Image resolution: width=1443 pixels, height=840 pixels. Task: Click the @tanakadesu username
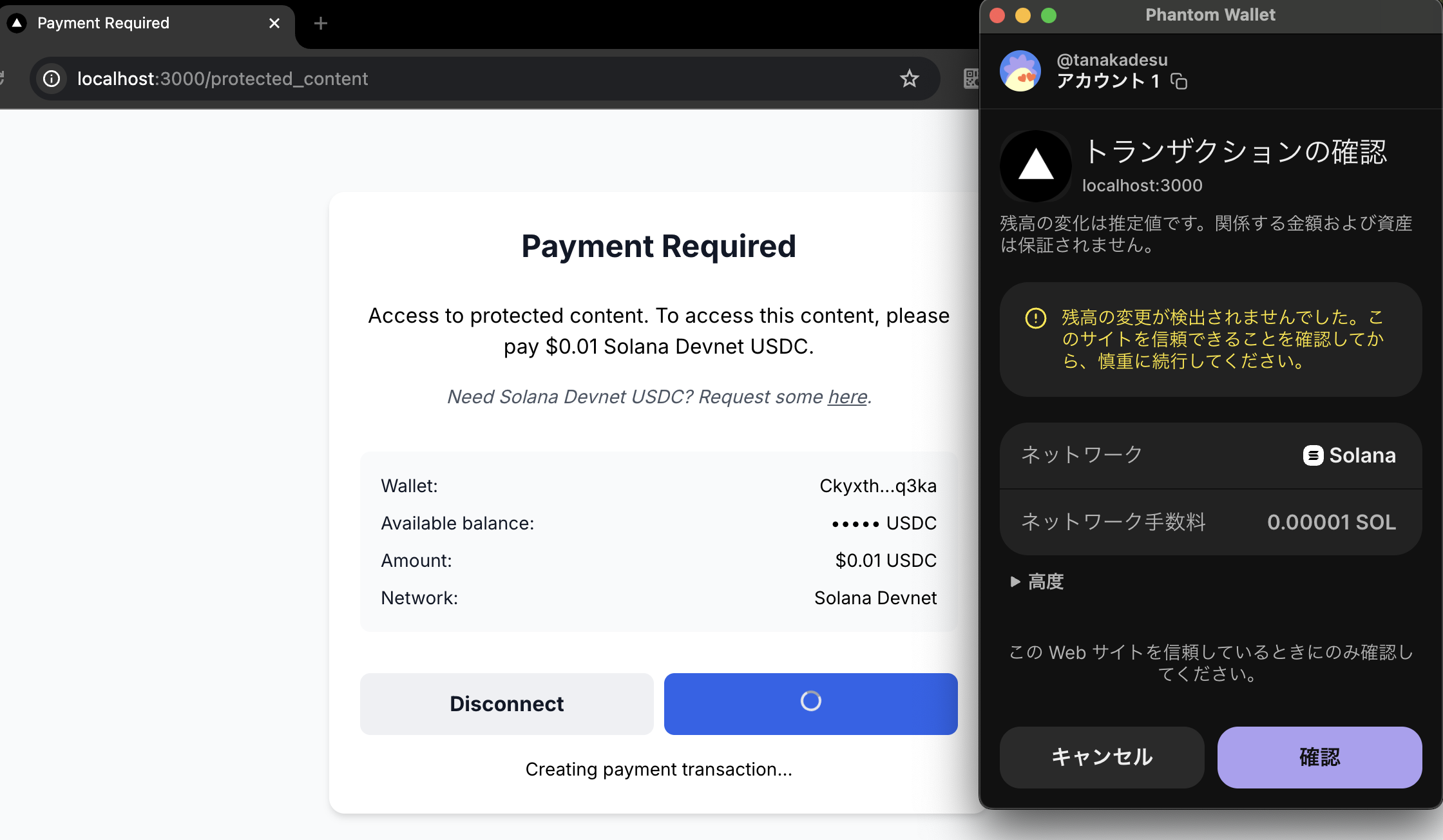point(1112,60)
